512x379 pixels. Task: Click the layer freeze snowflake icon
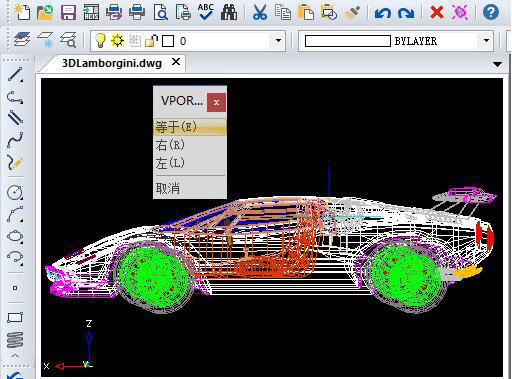[45, 40]
